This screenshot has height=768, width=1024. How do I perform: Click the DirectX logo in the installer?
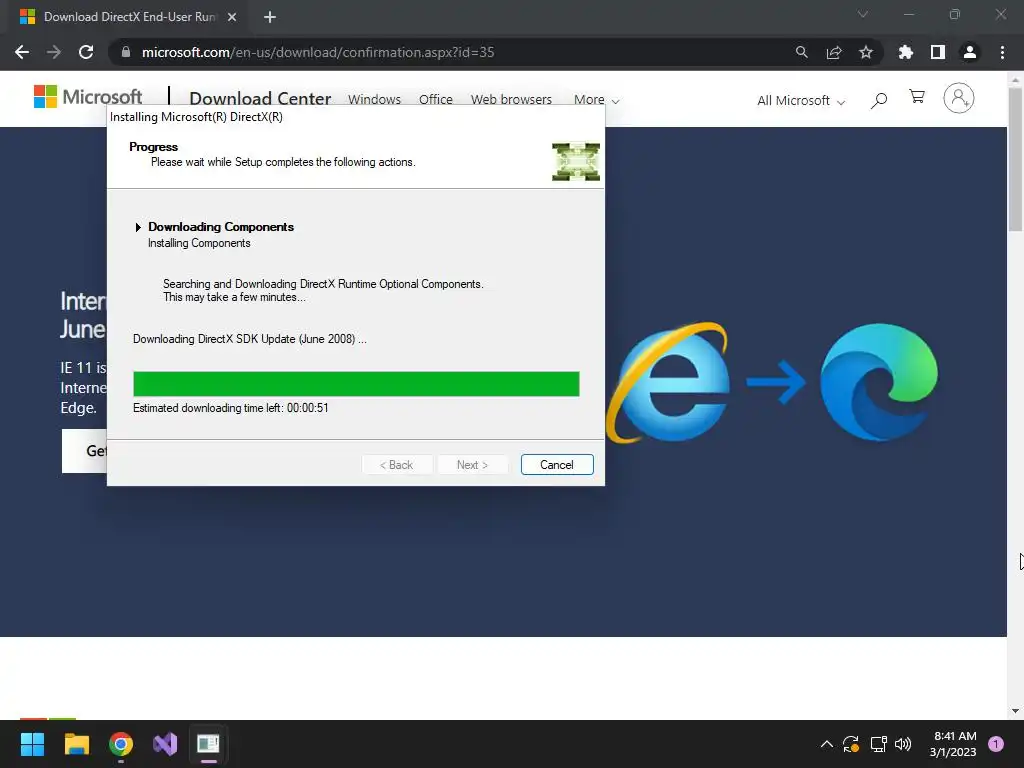575,161
